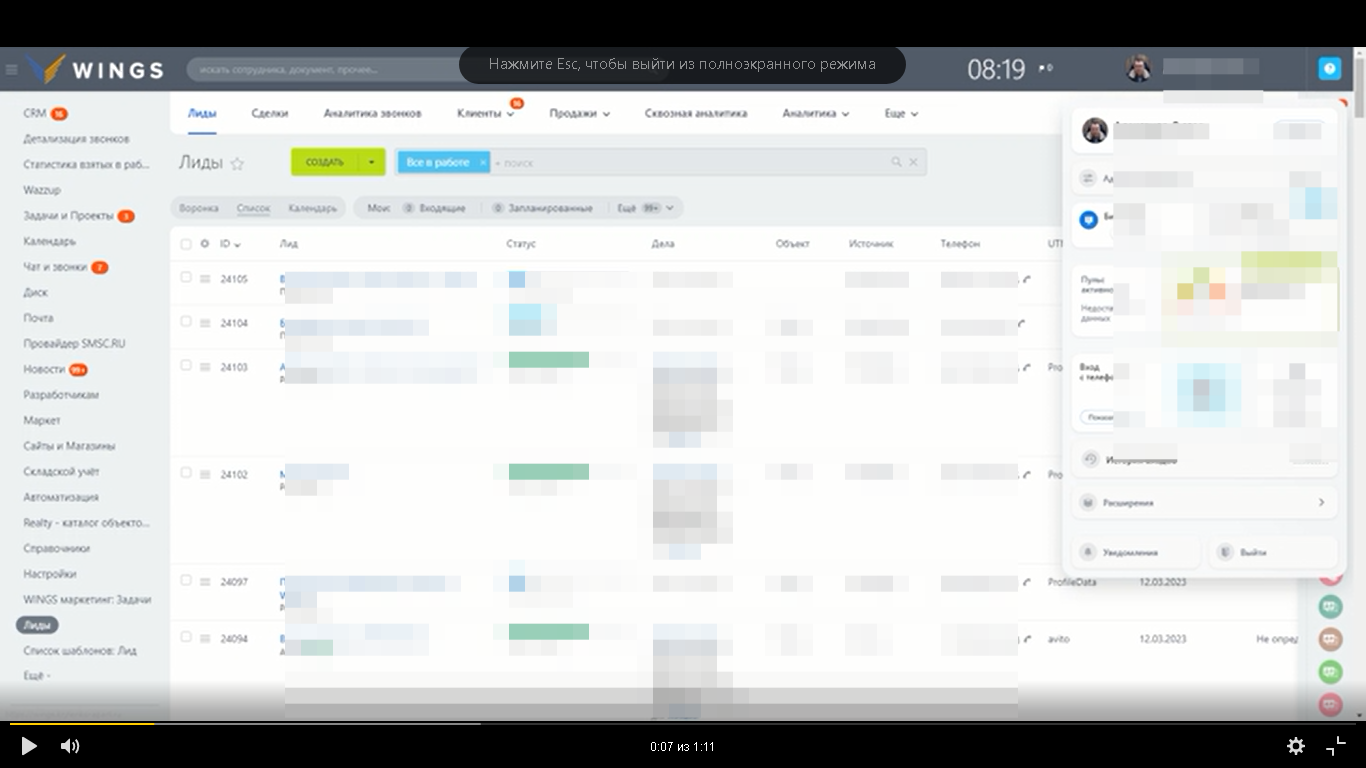Add Лиды page to favorites with the star
Screen dimensions: 1366x768
click(x=237, y=163)
